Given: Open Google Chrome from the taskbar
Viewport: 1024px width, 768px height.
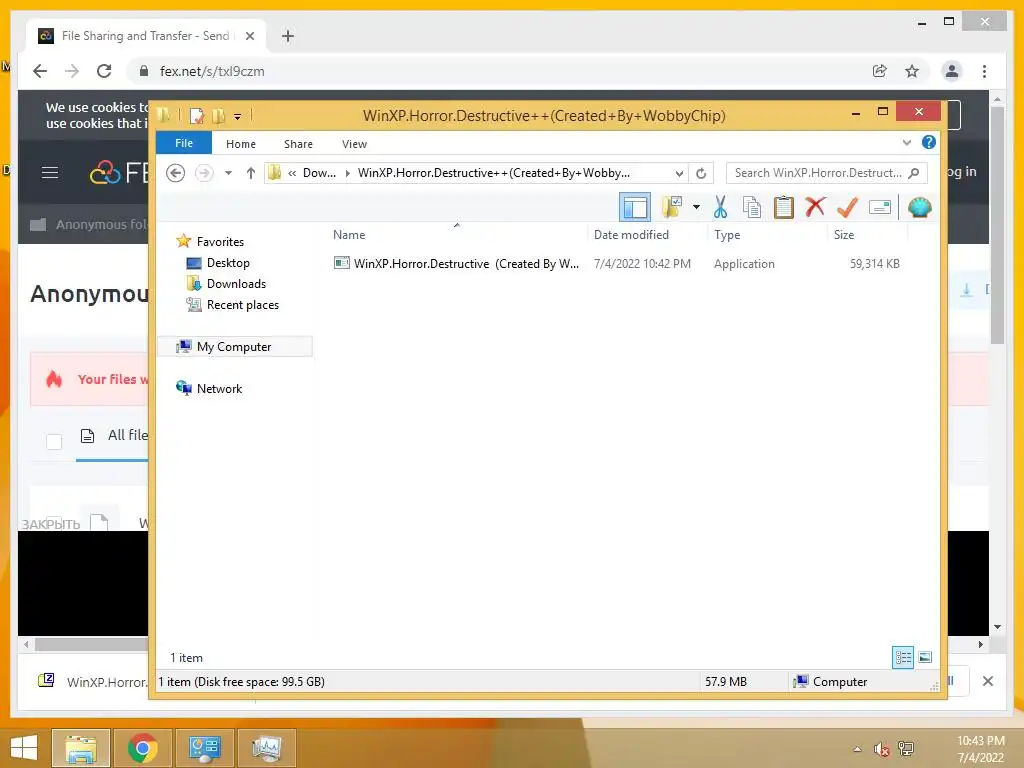Looking at the screenshot, I should 142,748.
